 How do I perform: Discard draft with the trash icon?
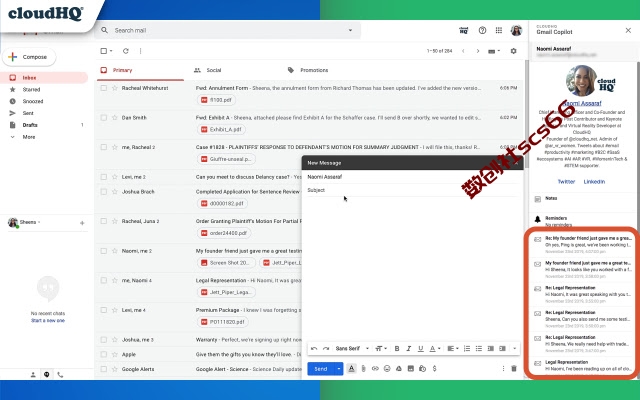tap(514, 369)
